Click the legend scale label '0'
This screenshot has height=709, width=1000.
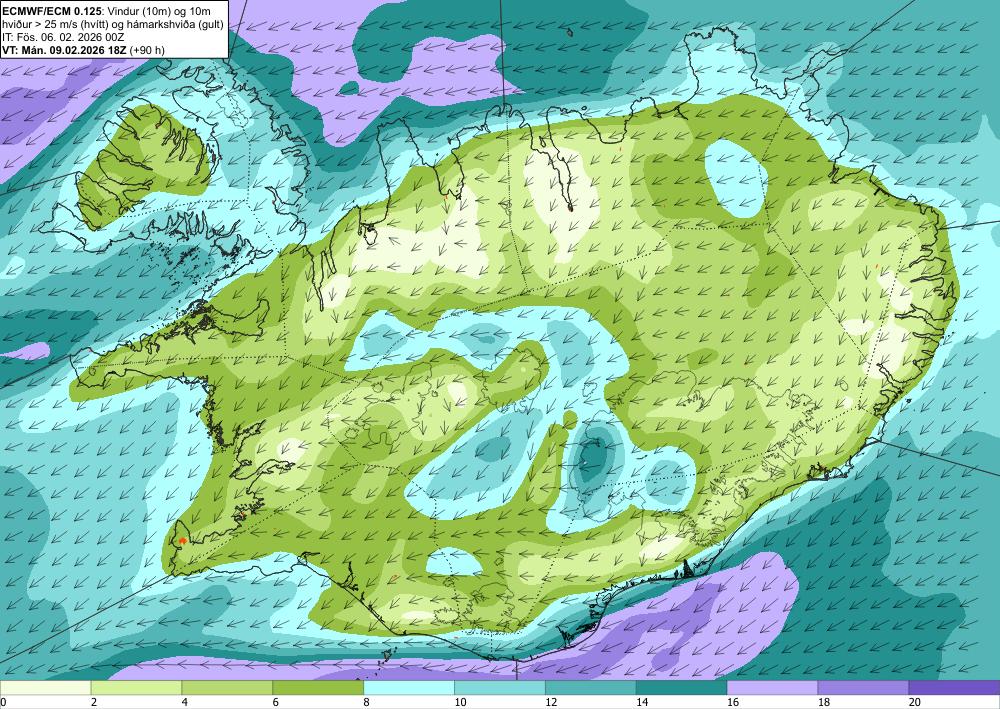click(3, 703)
